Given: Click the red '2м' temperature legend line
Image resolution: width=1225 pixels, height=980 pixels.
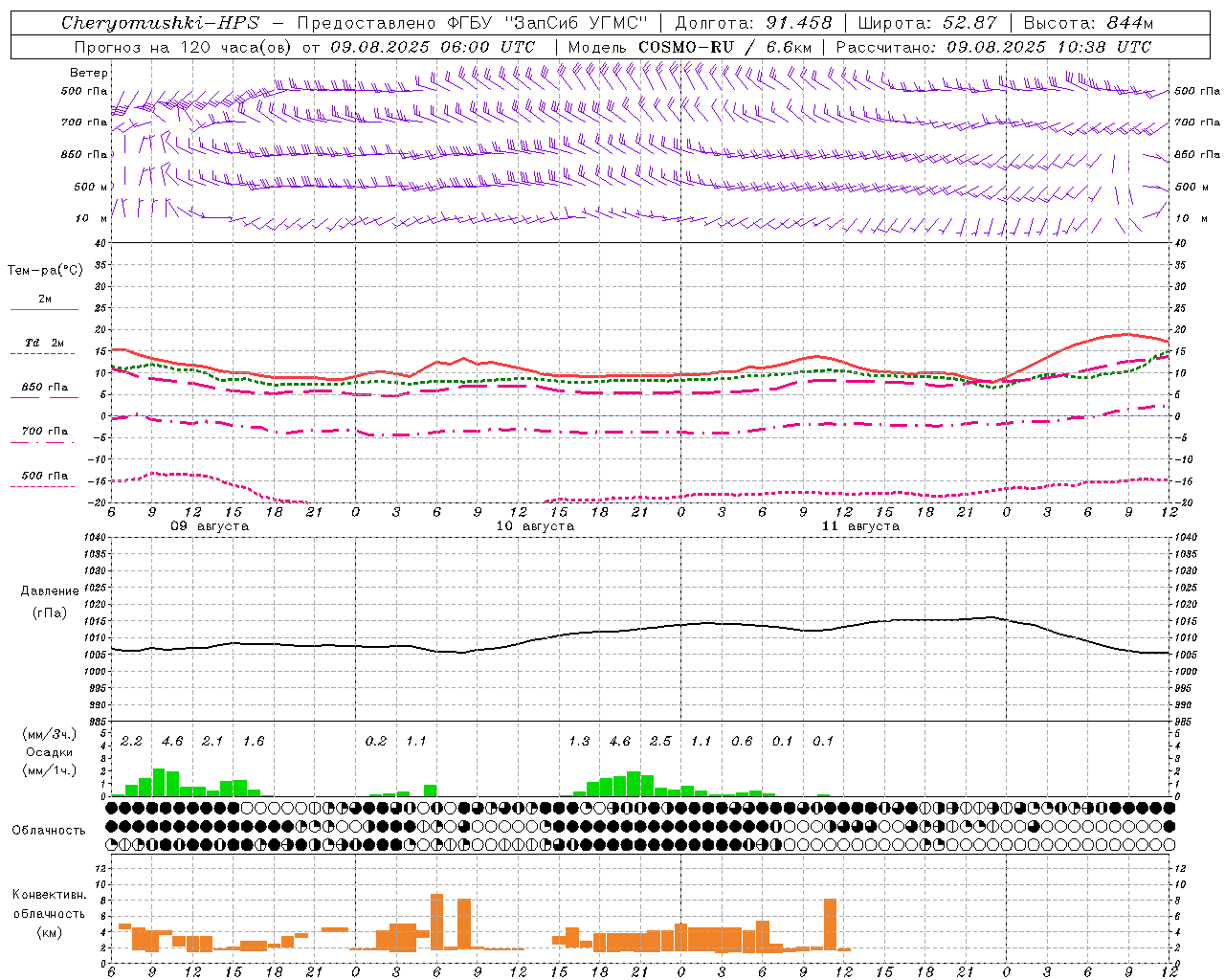Looking at the screenshot, I should (44, 309).
